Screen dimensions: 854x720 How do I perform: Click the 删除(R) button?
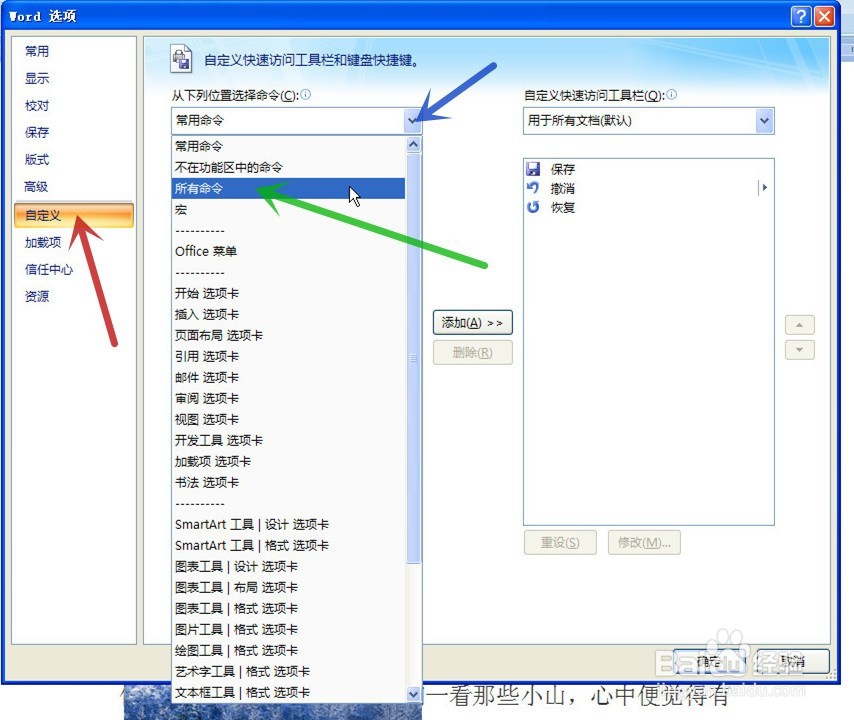[472, 353]
